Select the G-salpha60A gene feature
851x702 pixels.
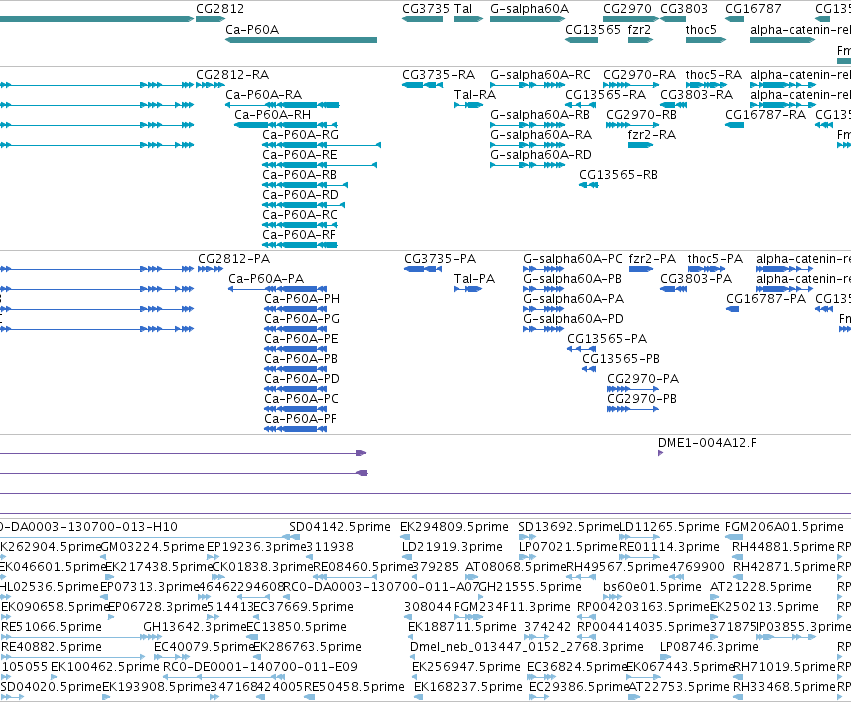[528, 19]
